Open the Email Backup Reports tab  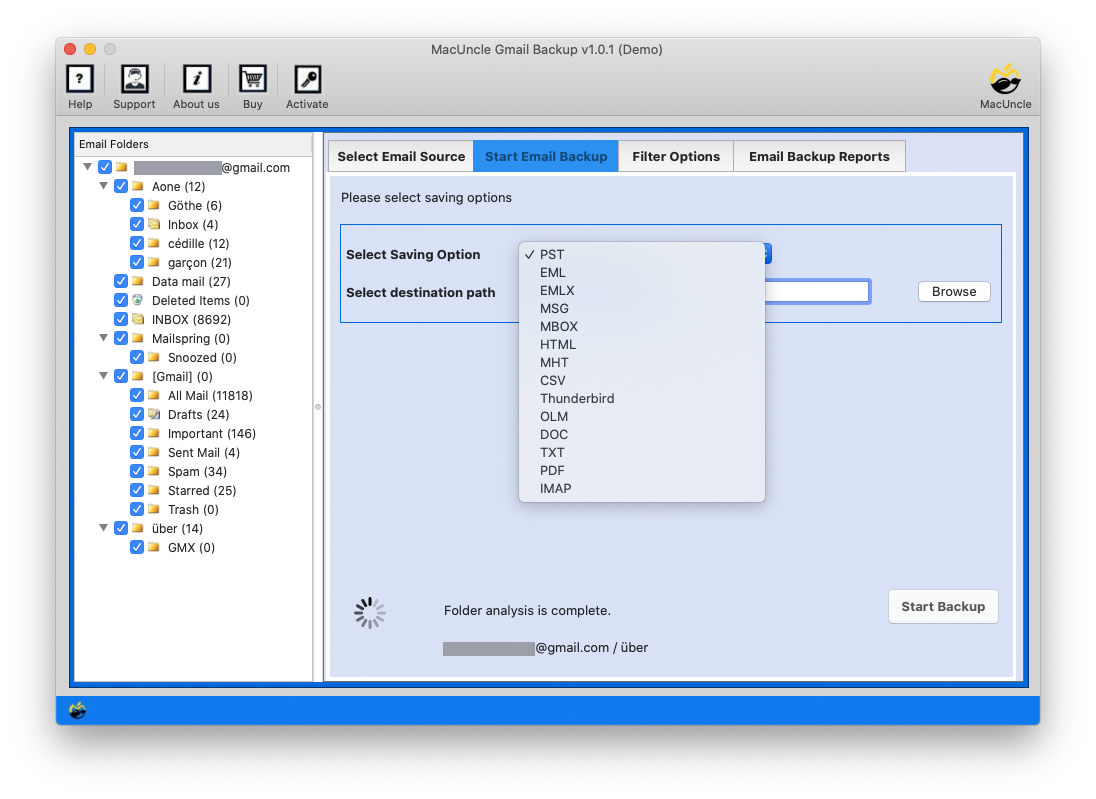[820, 156]
